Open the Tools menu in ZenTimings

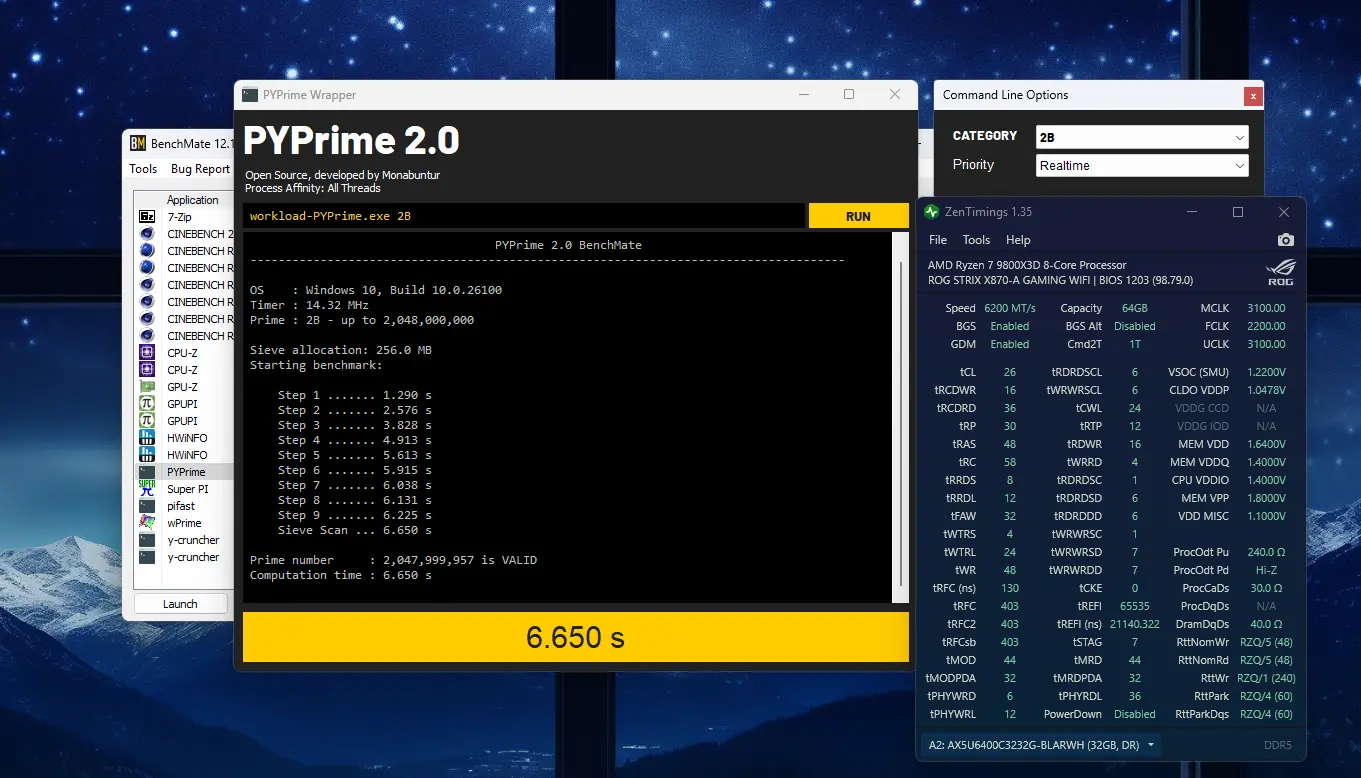click(x=976, y=240)
